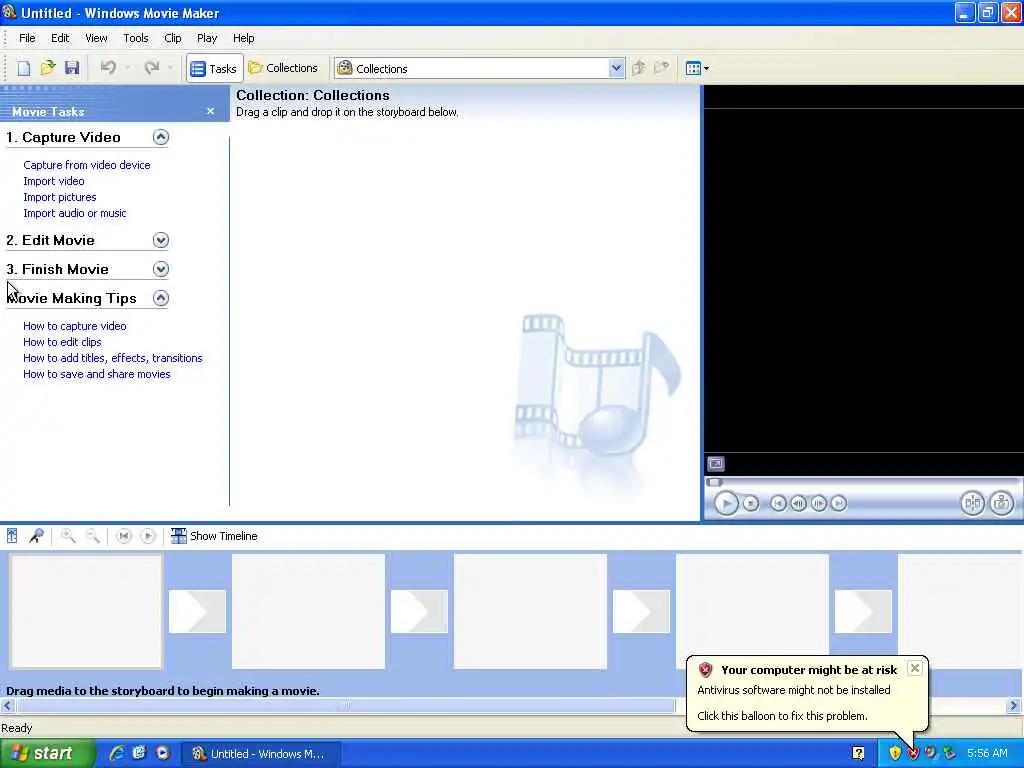
Task: Click the Take Picture camera icon
Action: pyautogui.click(x=1001, y=503)
